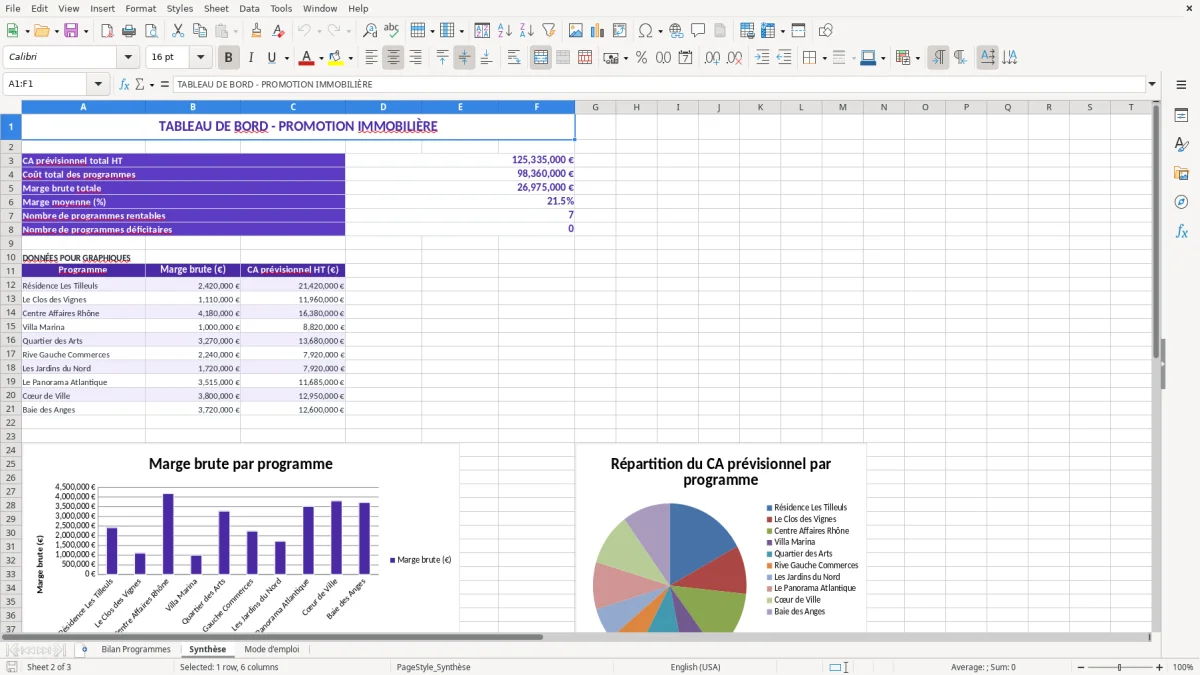Click the Select Function sigma button
This screenshot has width=1200, height=675.
click(139, 85)
